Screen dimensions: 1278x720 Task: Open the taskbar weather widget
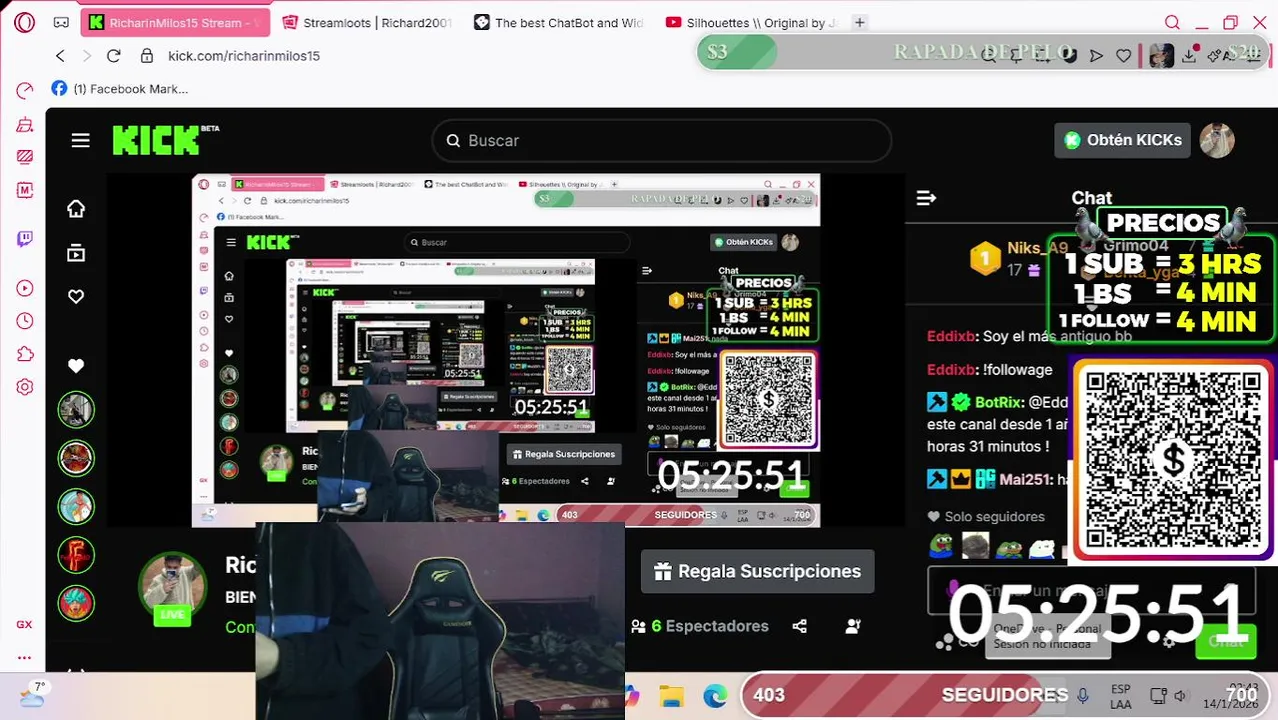tap(33, 694)
